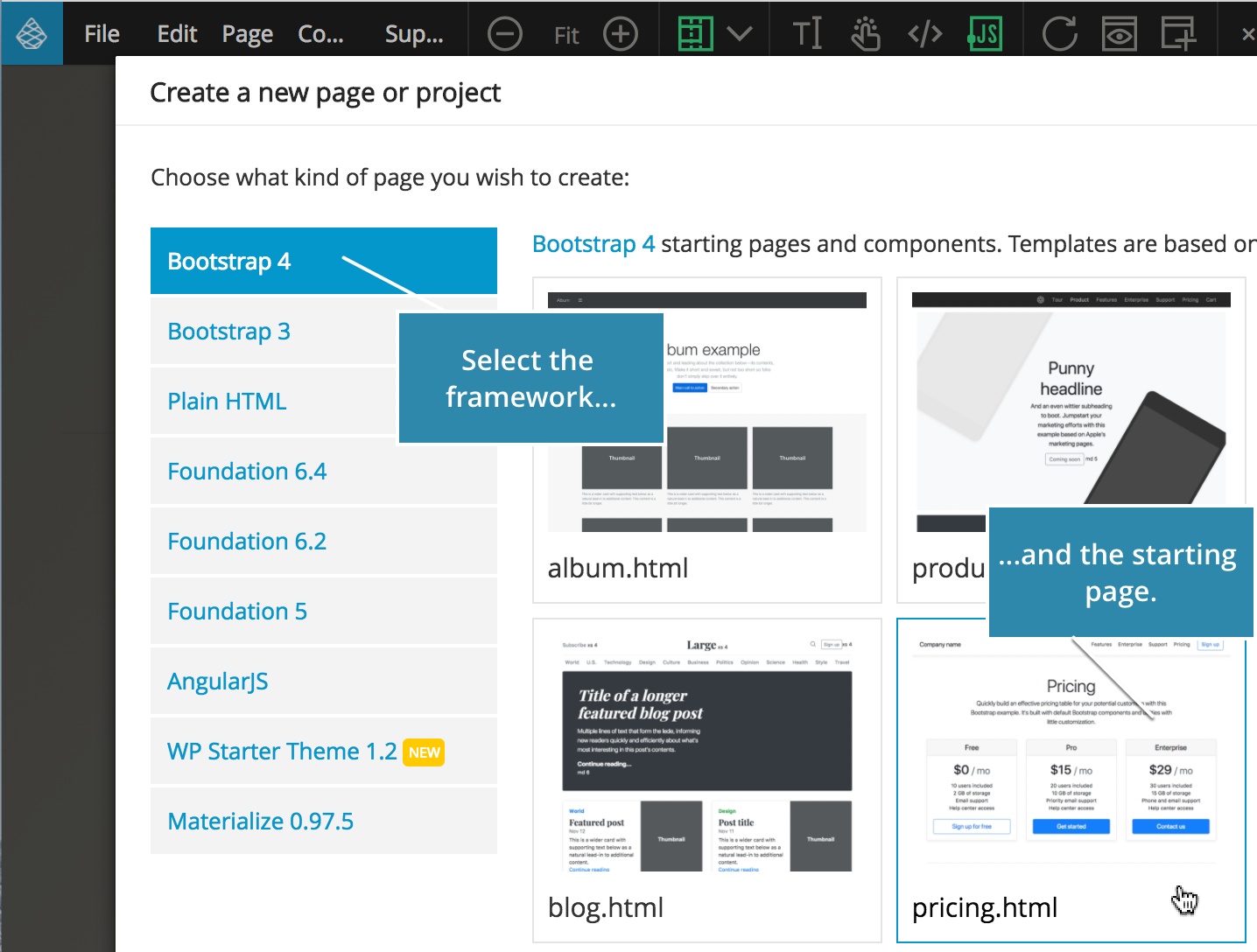The height and width of the screenshot is (952, 1257).
Task: Click the refresh page icon
Action: pos(1059,34)
